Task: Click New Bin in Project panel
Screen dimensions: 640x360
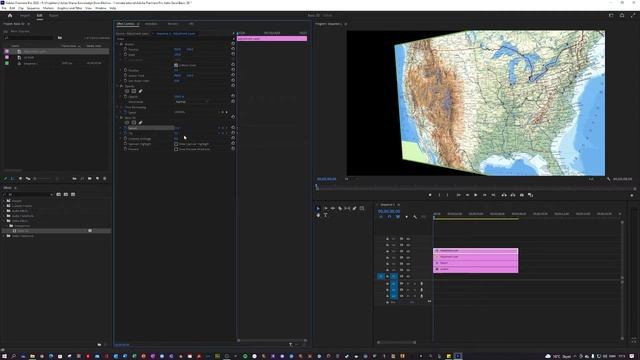Action: (x=89, y=179)
